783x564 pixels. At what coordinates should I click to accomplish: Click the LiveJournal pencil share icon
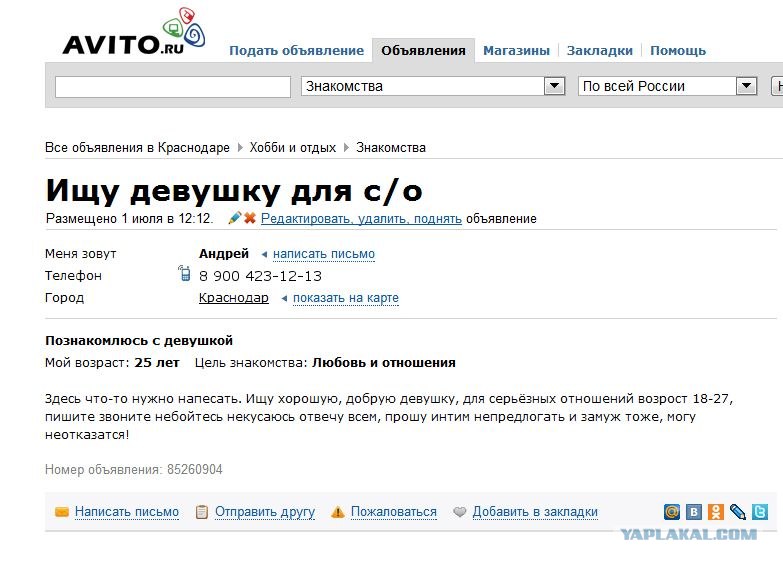(x=738, y=512)
